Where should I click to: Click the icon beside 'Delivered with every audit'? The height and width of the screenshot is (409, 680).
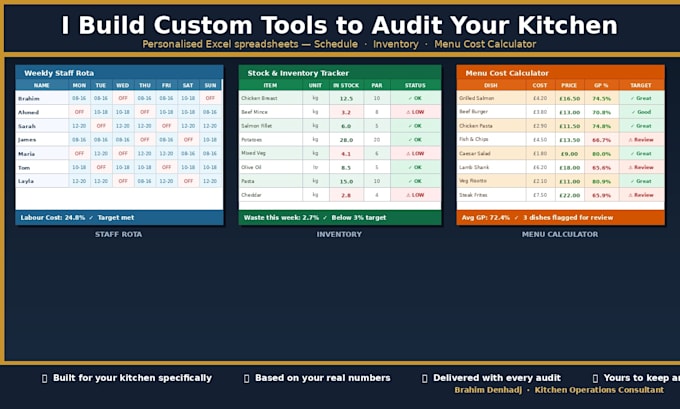pyautogui.click(x=425, y=379)
